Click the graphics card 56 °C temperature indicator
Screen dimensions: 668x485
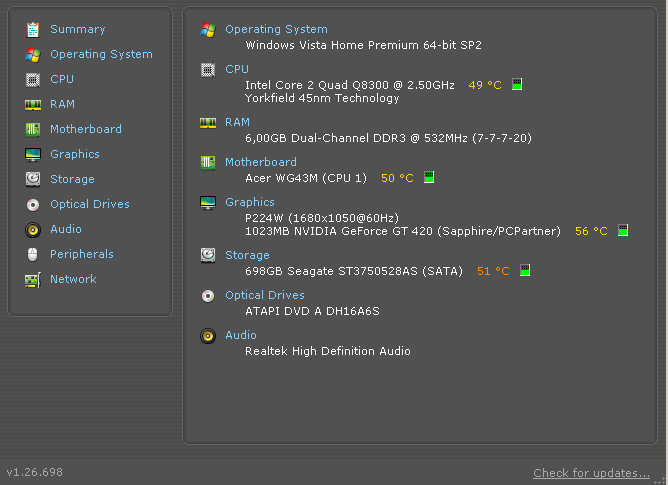coord(622,231)
